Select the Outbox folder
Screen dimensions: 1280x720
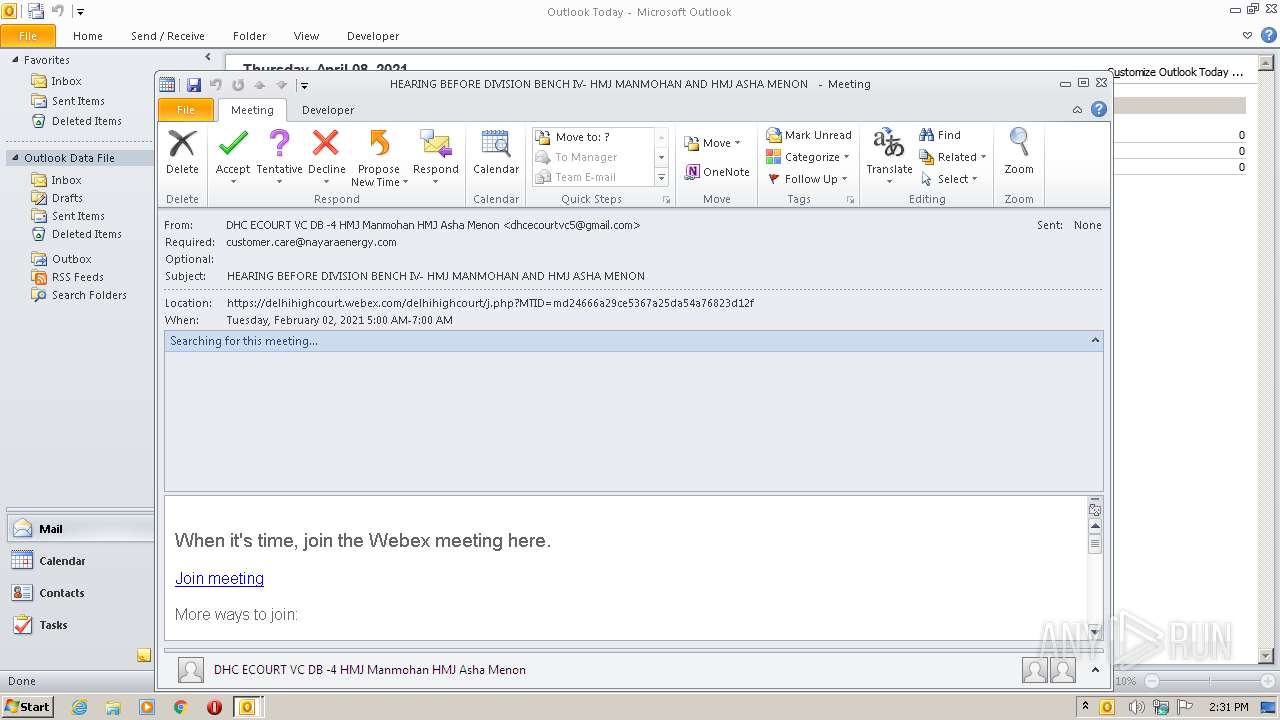[72, 259]
